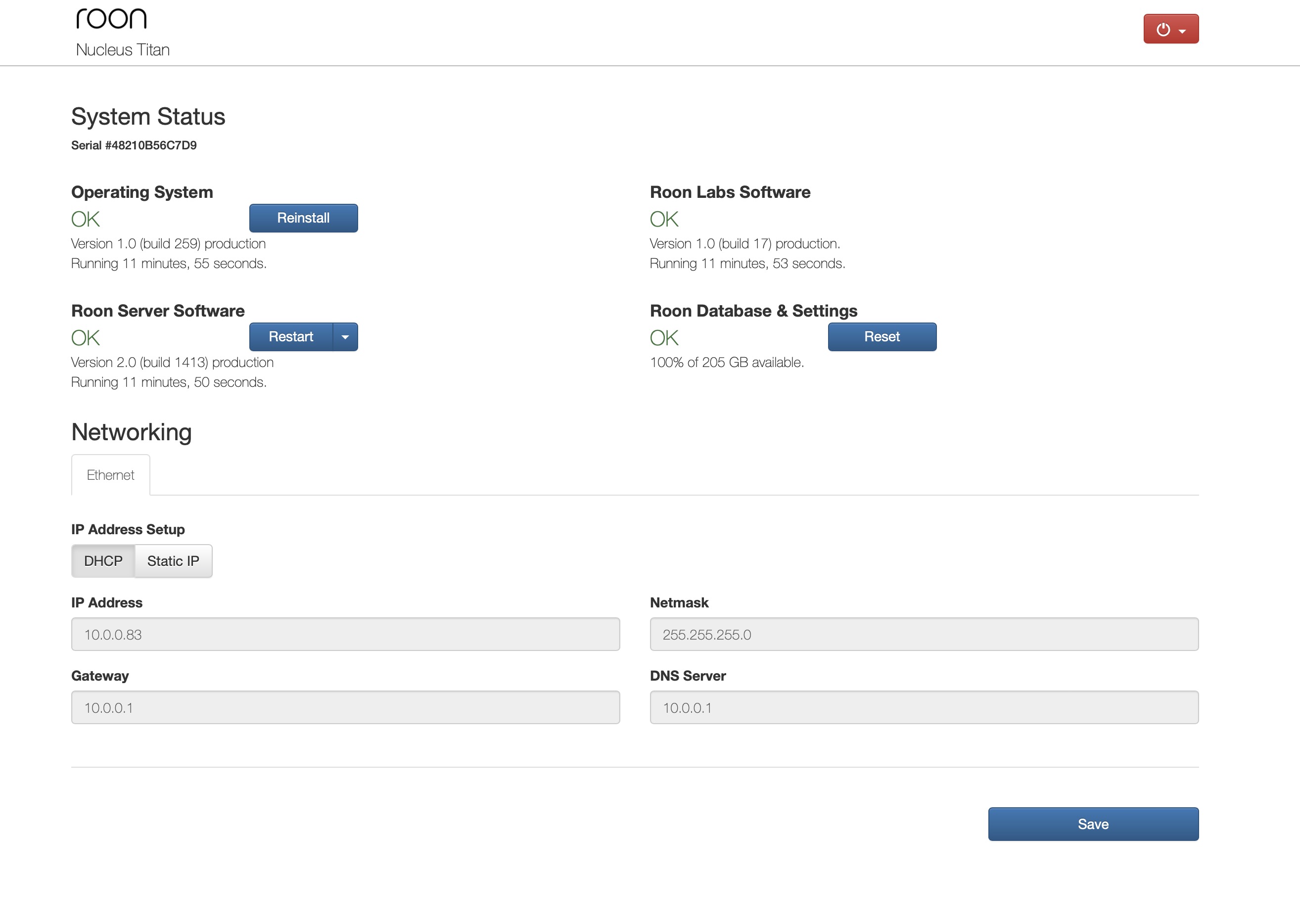Click the Roon Server Software OK status

click(x=86, y=338)
